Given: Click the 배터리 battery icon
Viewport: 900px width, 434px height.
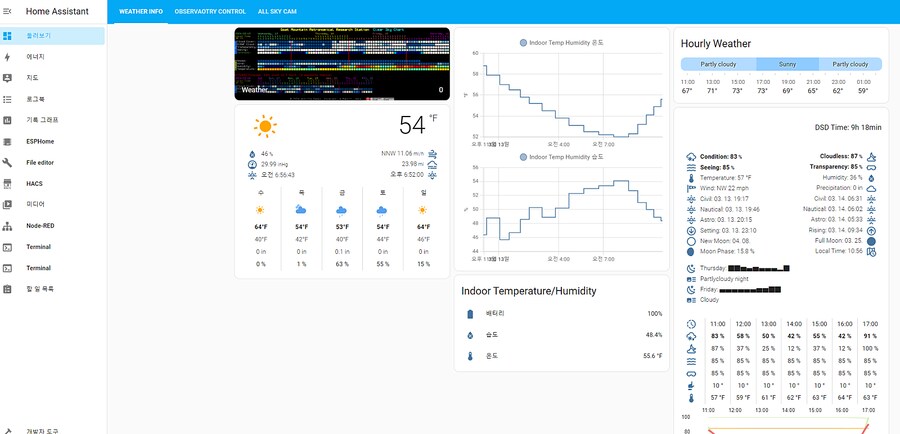Looking at the screenshot, I should click(470, 314).
